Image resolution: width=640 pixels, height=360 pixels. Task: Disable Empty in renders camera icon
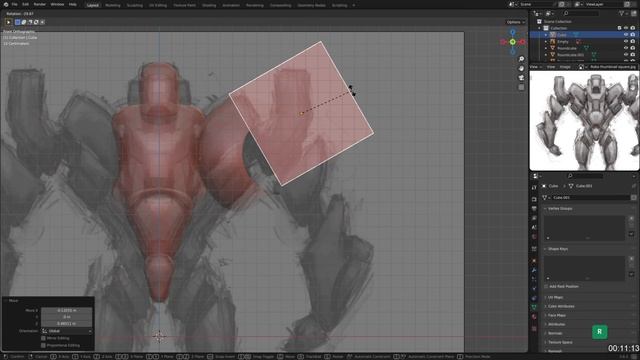pyautogui.click(x=633, y=42)
